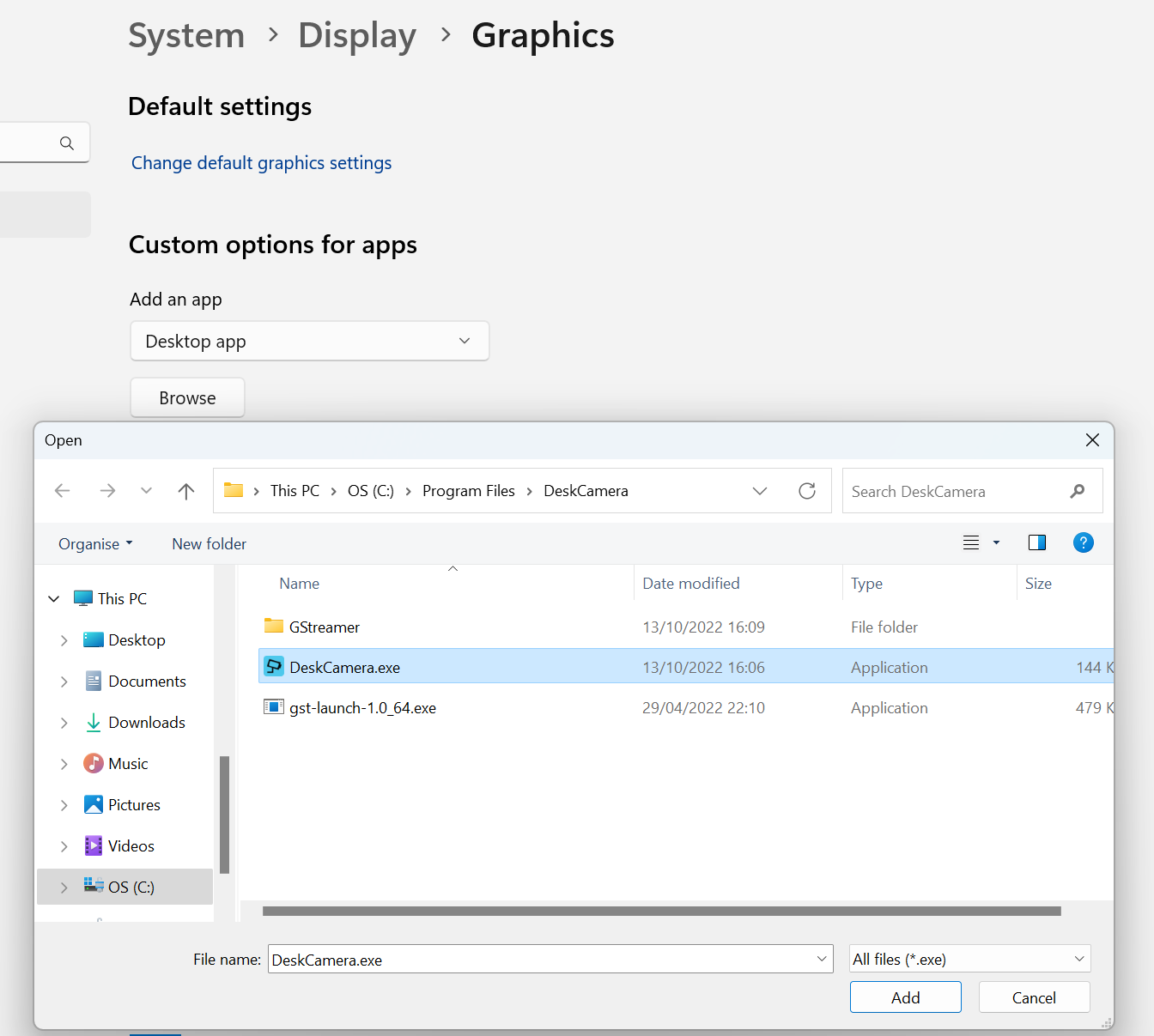Open the All files (*.exe) filter dropdown
Image resolution: width=1154 pixels, height=1036 pixels.
point(969,959)
